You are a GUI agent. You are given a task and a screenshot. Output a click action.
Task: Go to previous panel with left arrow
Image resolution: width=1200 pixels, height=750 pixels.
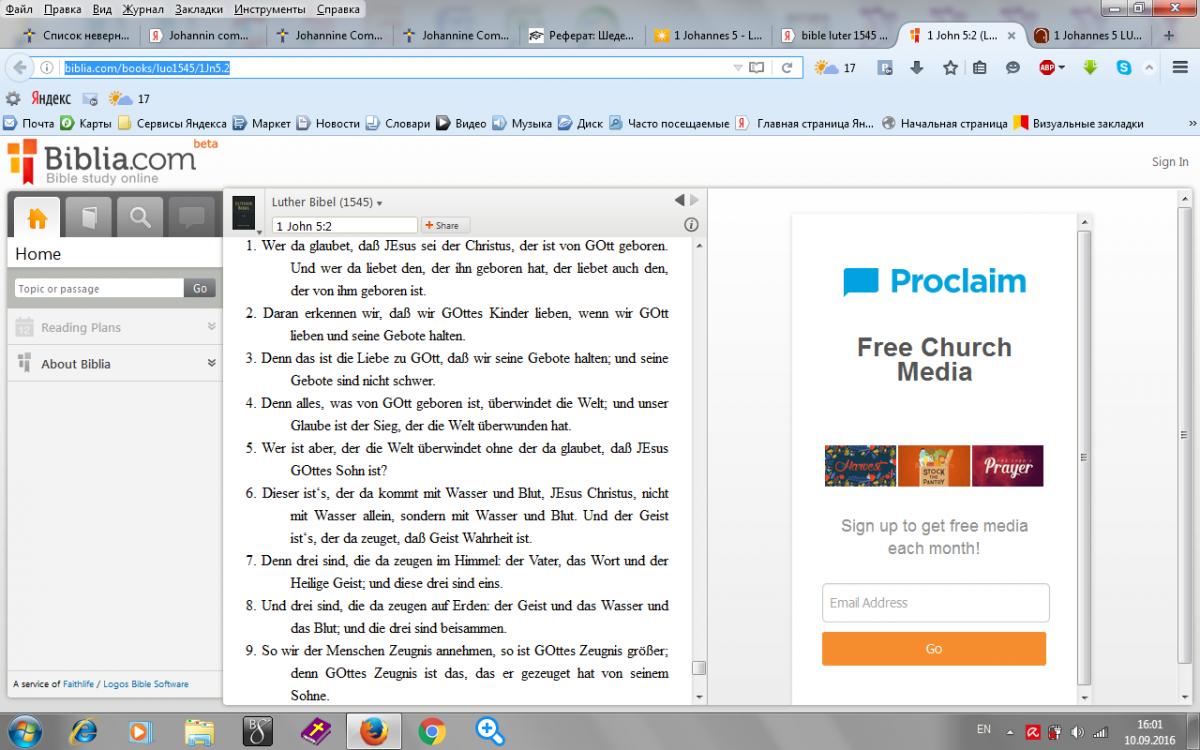point(680,200)
